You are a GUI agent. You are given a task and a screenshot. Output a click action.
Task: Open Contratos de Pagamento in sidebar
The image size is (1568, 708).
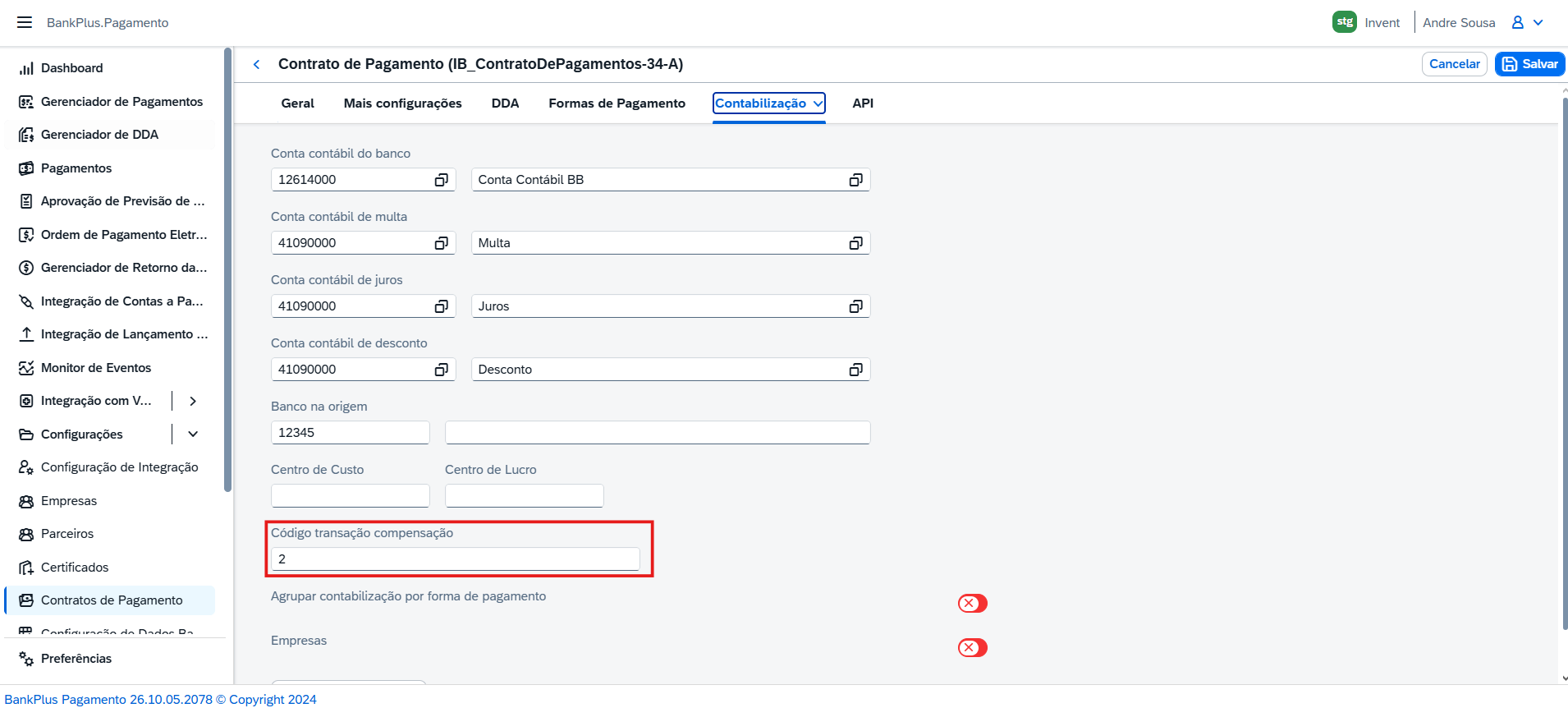click(110, 600)
